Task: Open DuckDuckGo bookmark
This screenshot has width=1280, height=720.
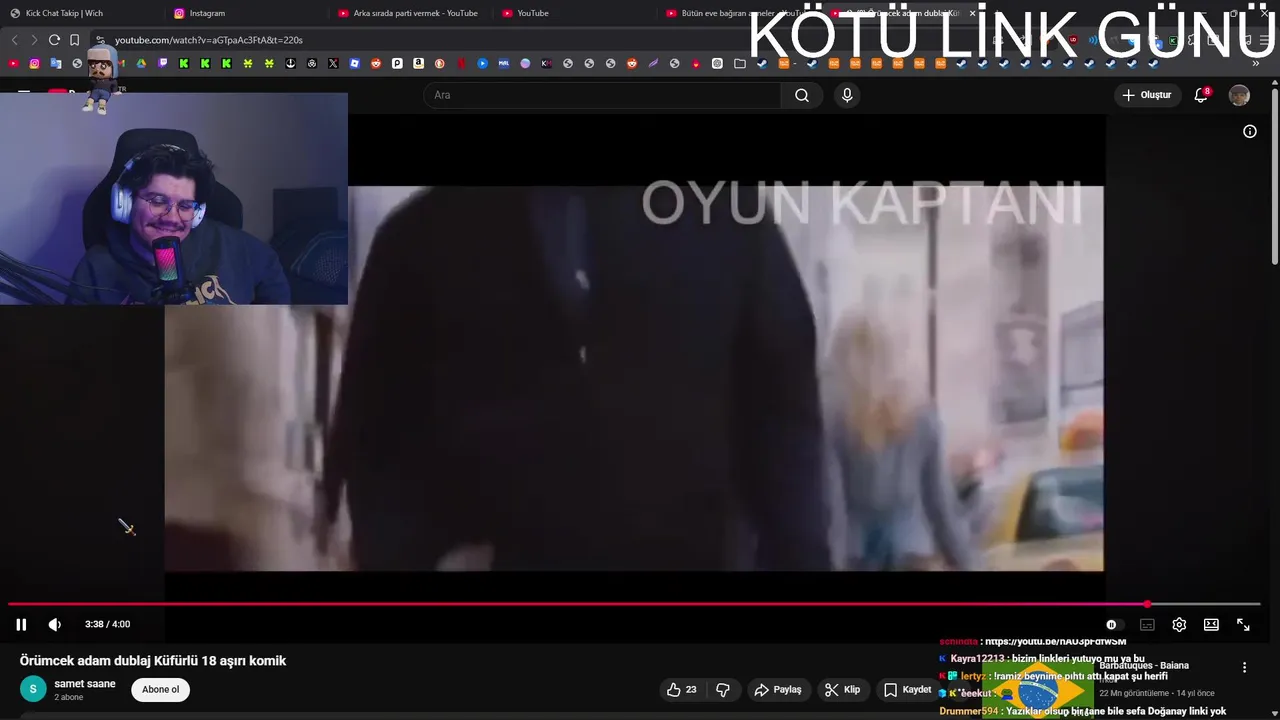Action: 440,63
